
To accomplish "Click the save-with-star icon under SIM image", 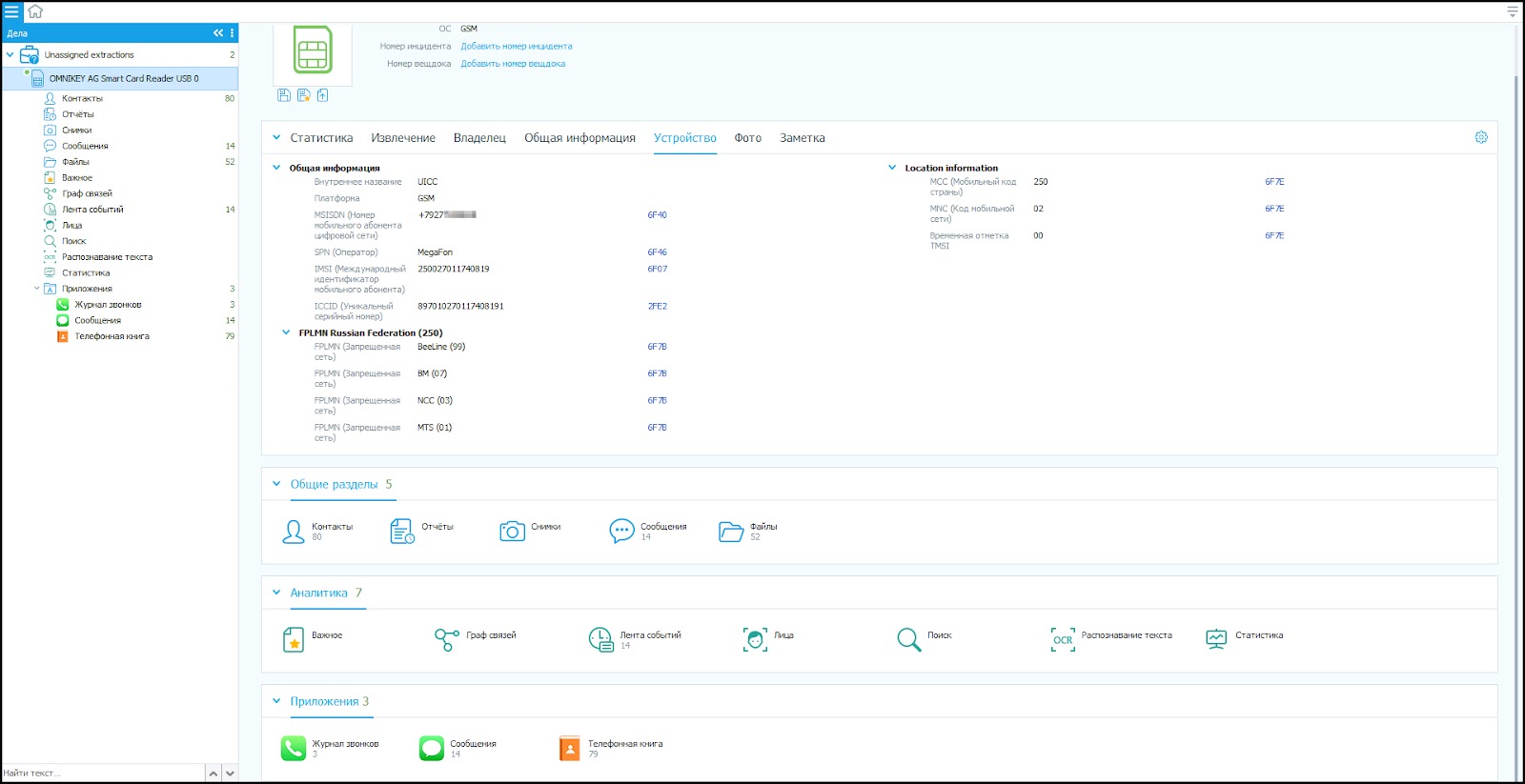I will coord(303,95).
